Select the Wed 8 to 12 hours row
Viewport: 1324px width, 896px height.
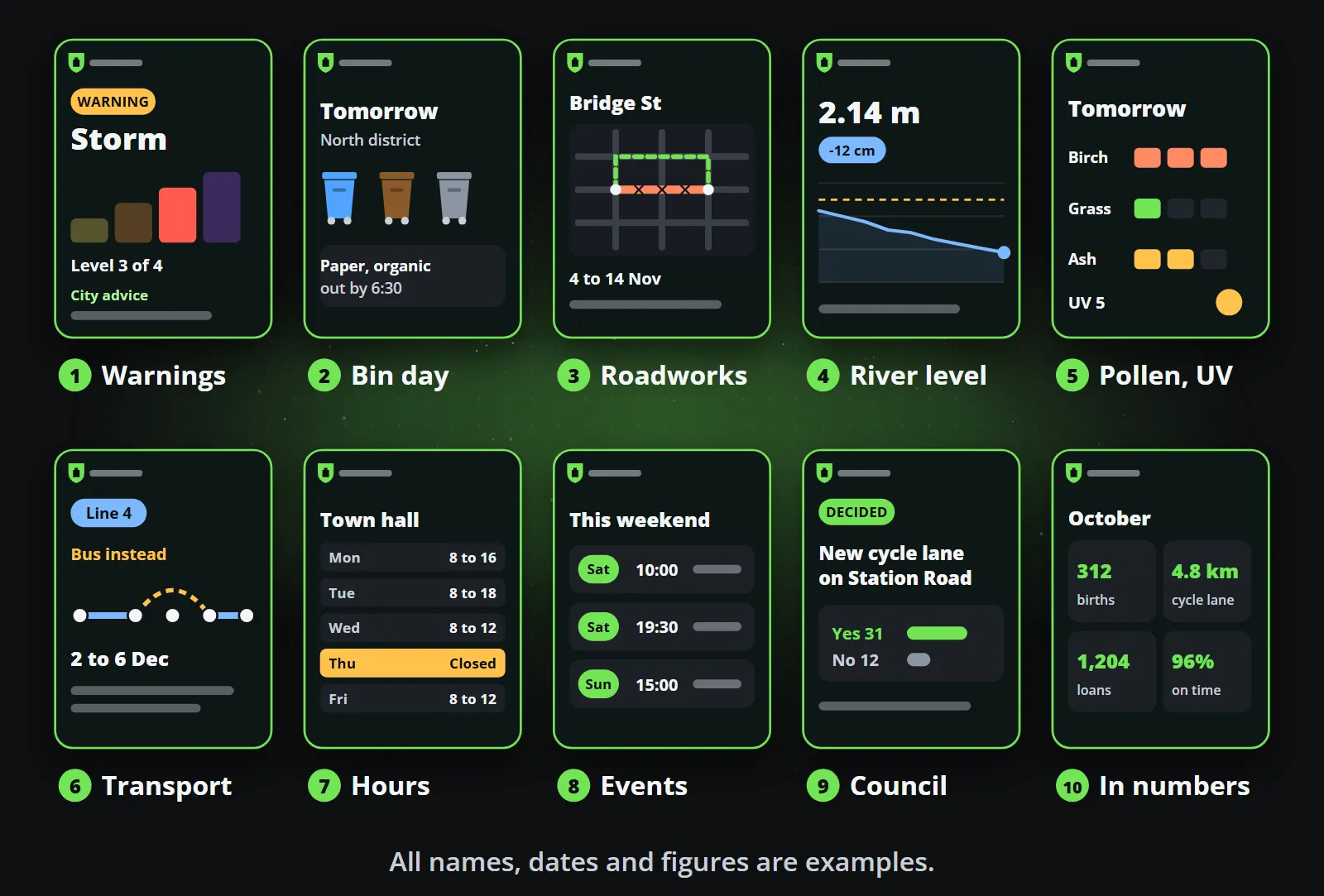[413, 628]
